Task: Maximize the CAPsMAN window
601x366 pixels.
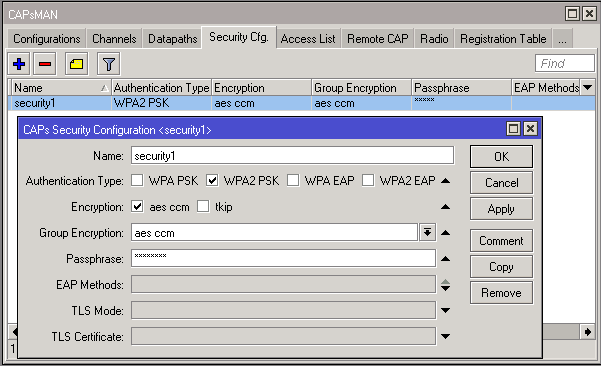Action: click(x=573, y=14)
